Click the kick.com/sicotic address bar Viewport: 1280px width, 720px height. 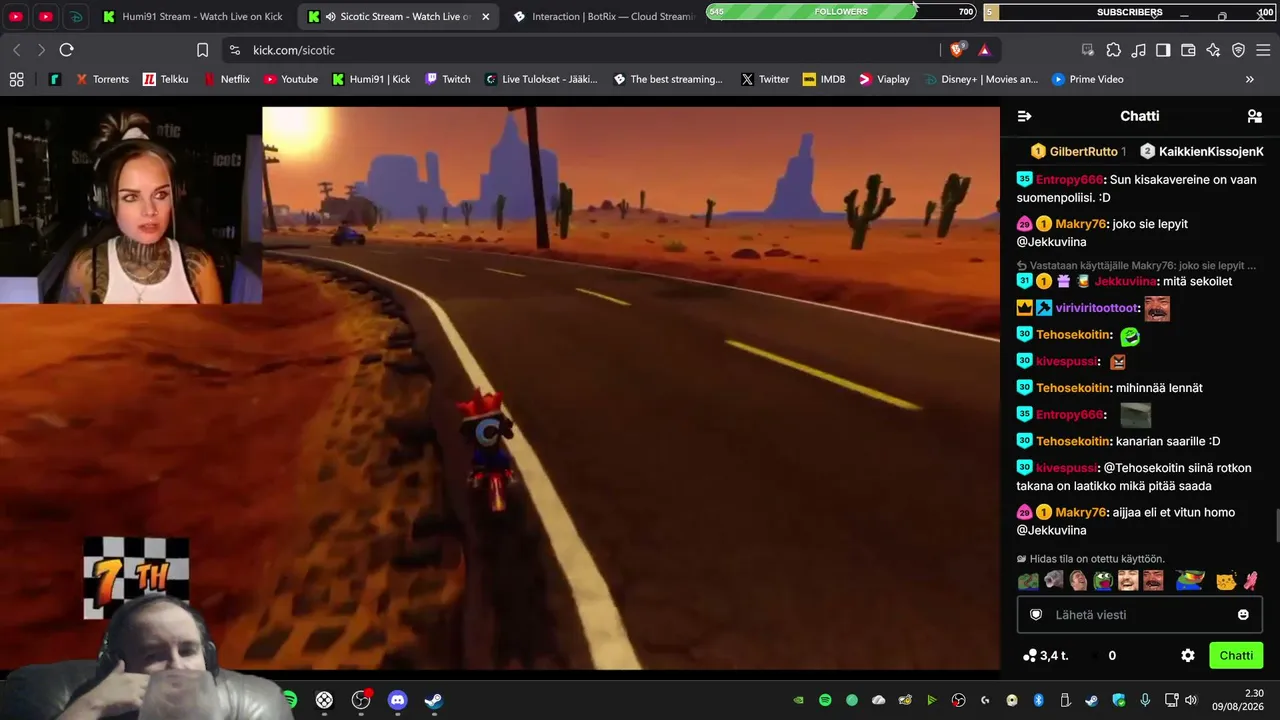(x=580, y=50)
